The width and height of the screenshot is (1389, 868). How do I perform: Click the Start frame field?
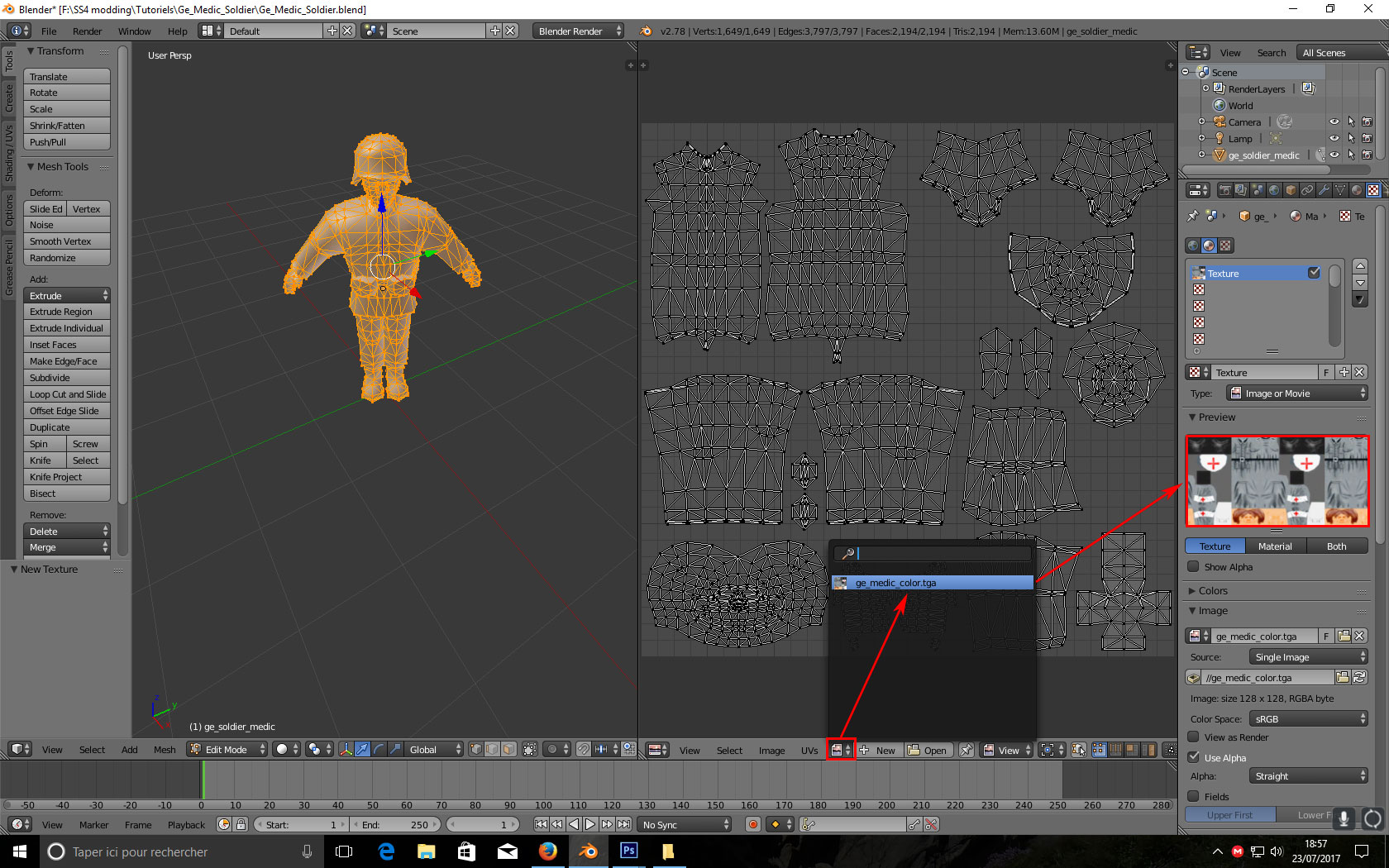pos(302,824)
